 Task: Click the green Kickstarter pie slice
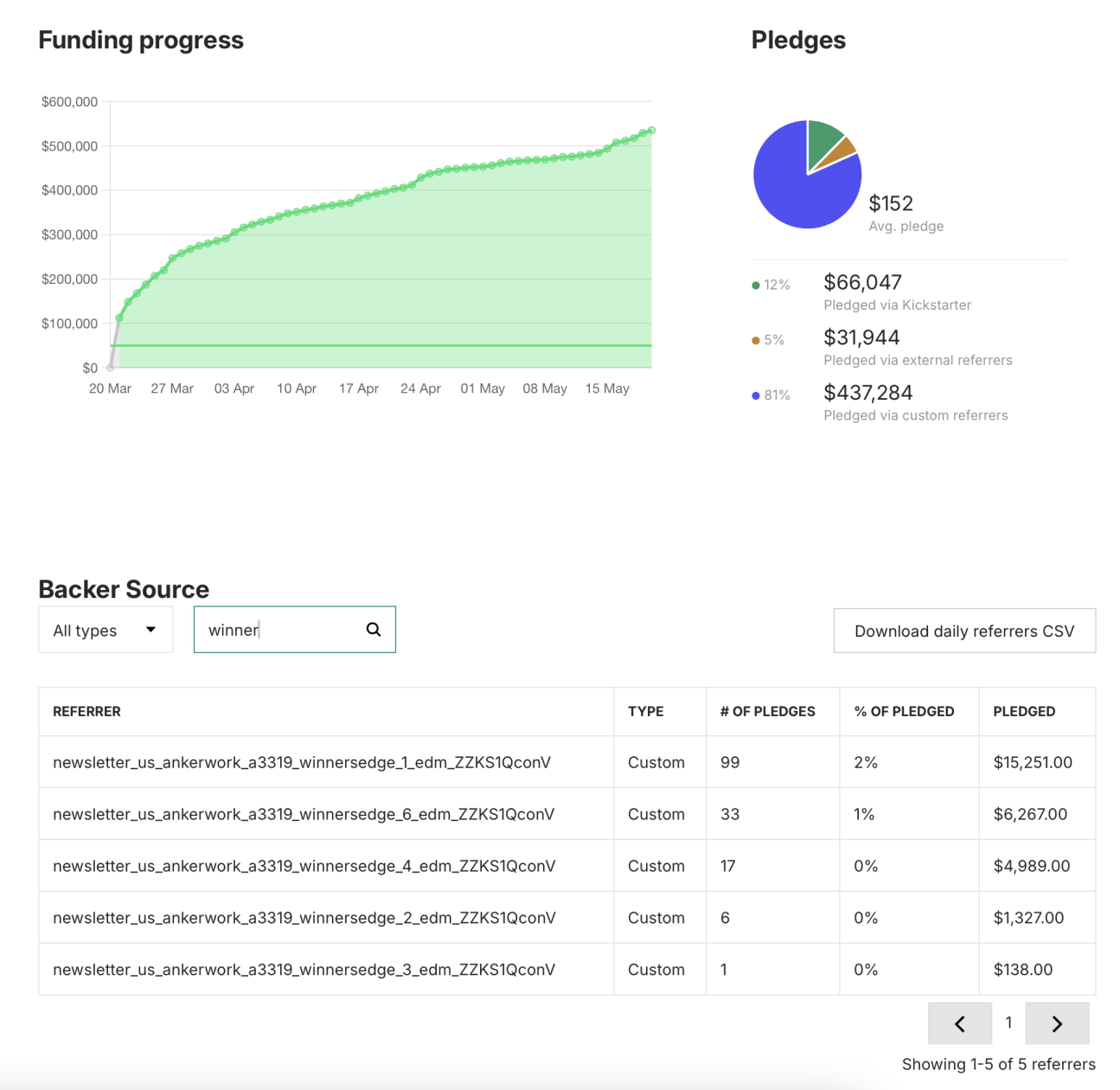click(x=822, y=140)
